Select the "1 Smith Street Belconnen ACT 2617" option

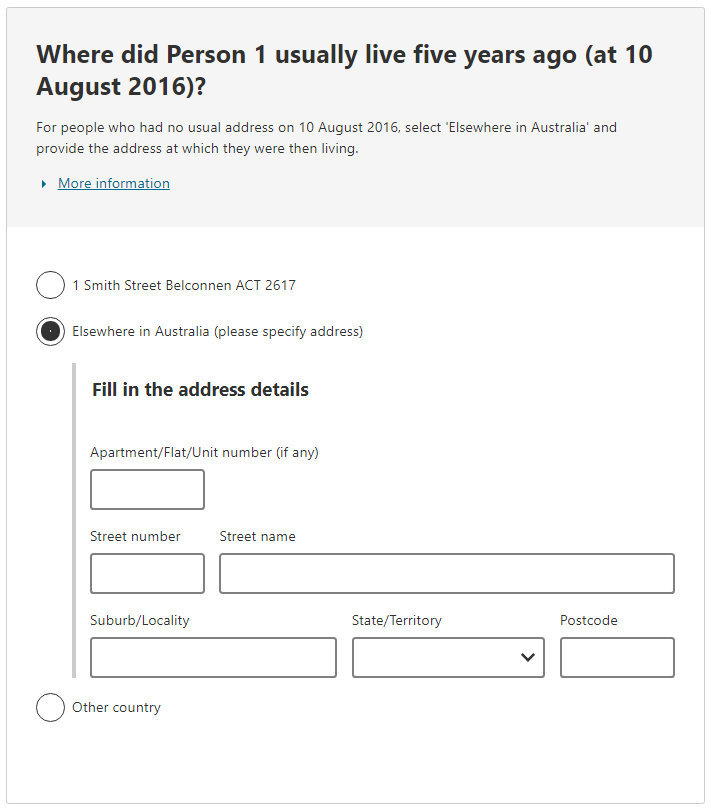coord(50,285)
